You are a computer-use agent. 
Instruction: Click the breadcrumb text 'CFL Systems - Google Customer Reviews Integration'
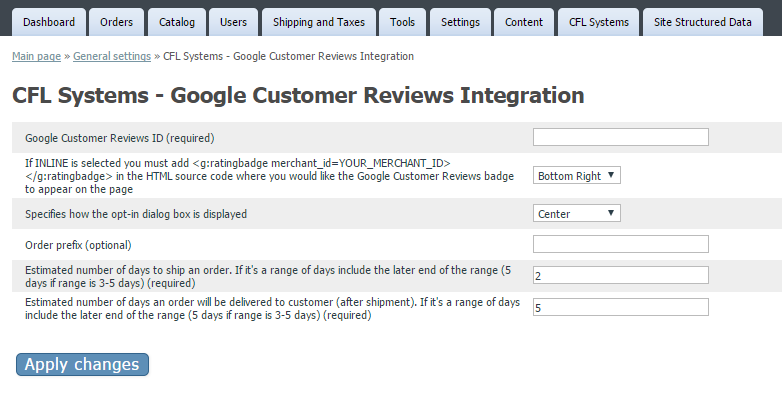(288, 56)
